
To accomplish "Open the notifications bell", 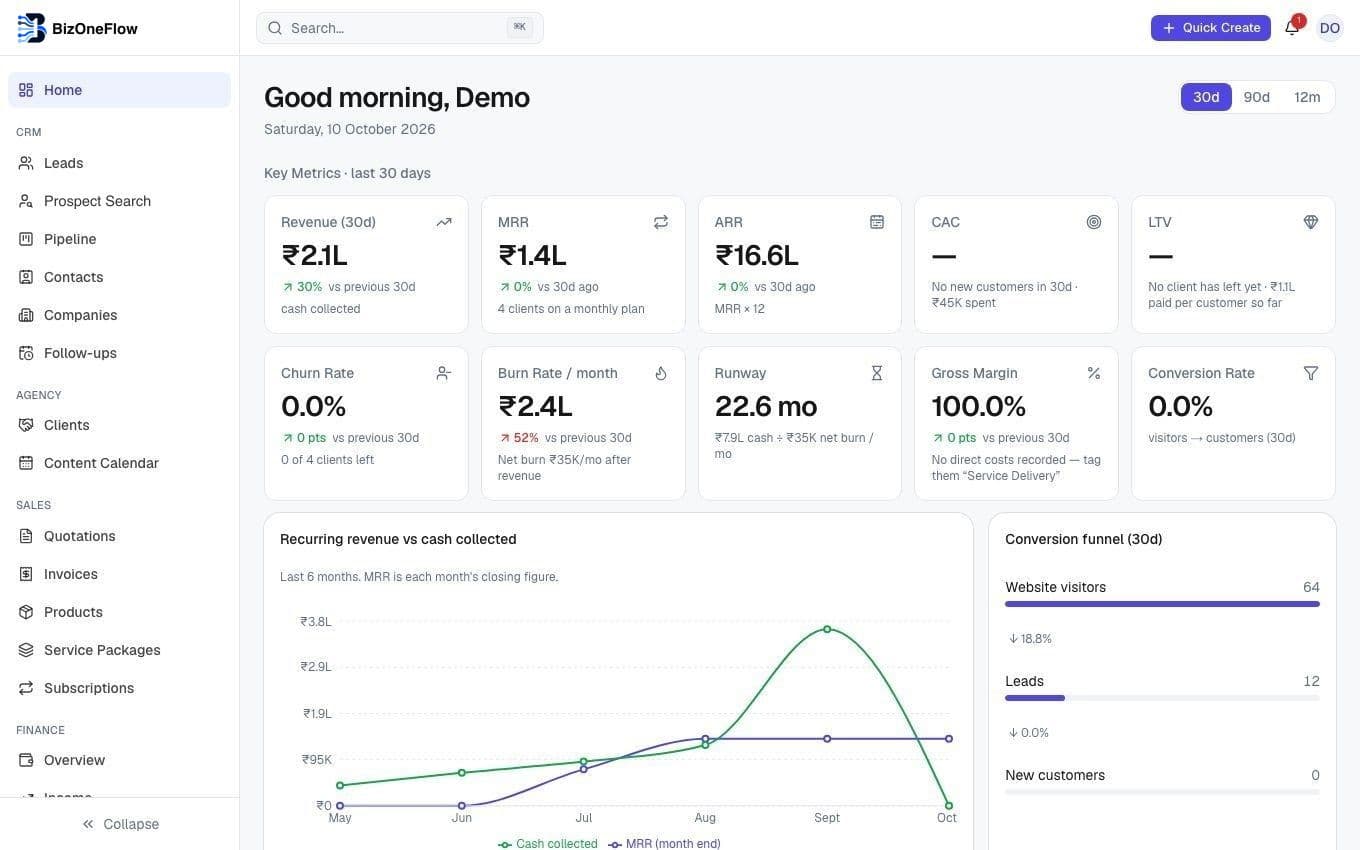I will coord(1292,28).
